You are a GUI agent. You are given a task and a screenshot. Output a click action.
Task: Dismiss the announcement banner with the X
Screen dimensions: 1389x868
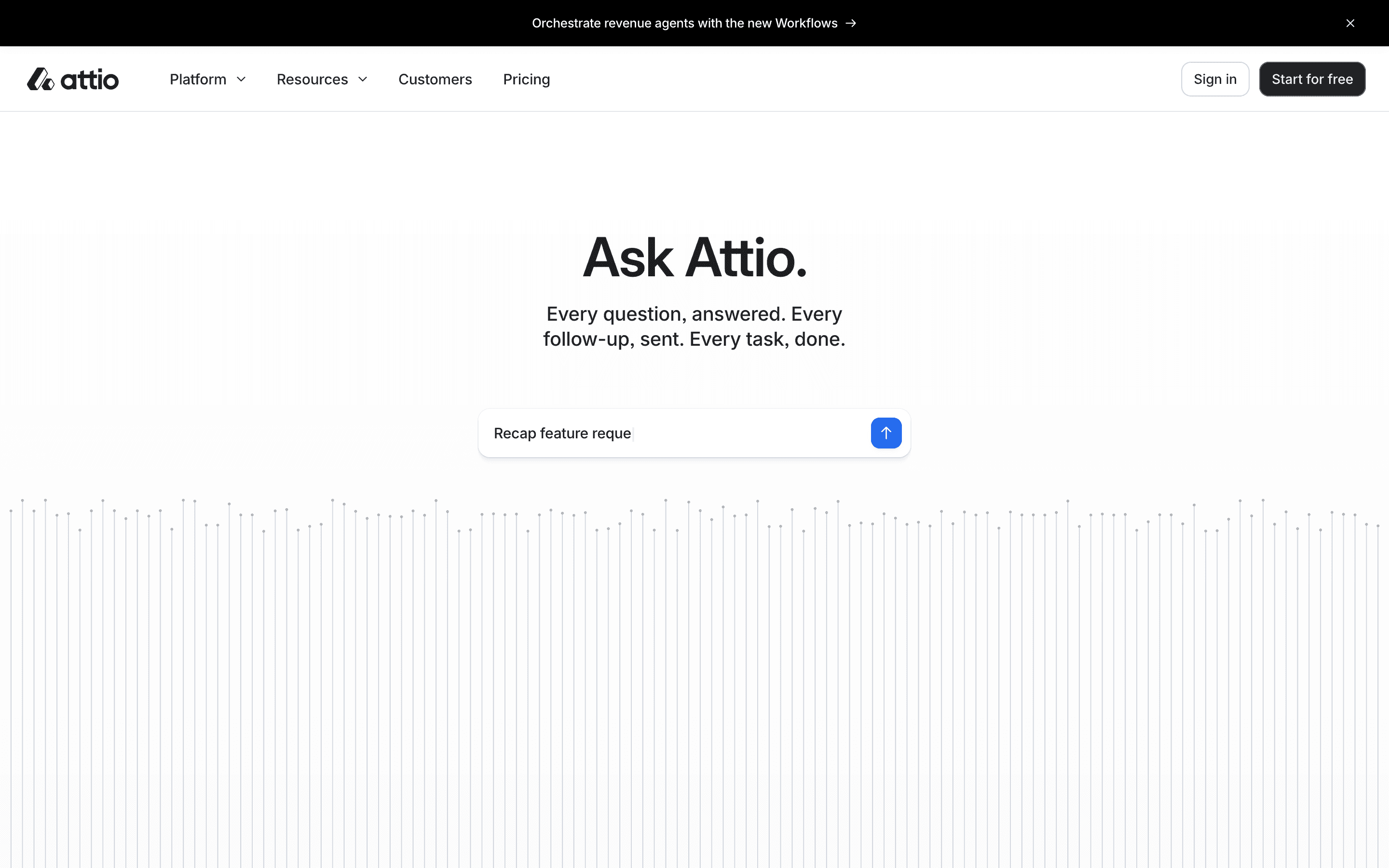pos(1350,23)
